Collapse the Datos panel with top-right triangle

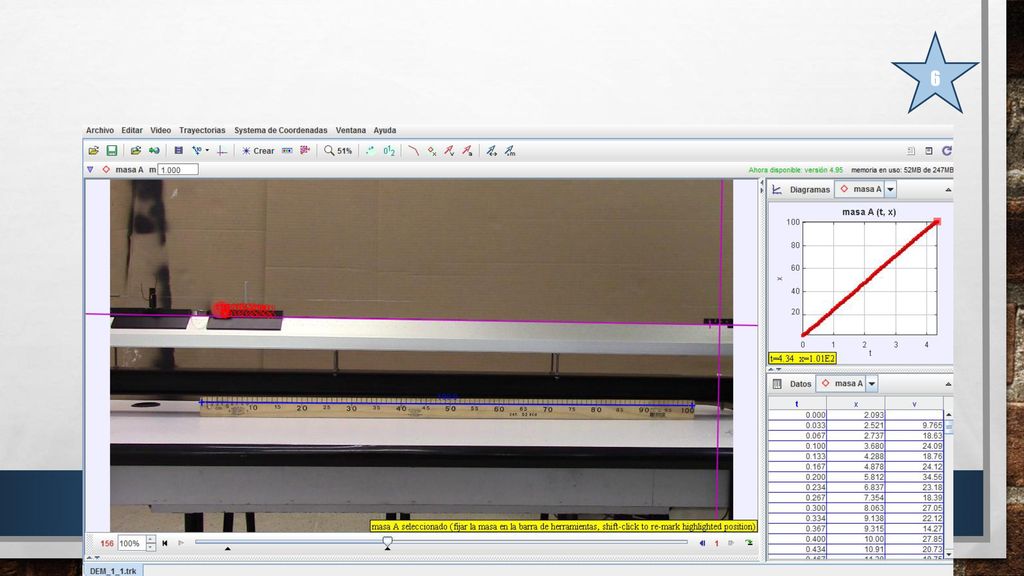(x=948, y=384)
